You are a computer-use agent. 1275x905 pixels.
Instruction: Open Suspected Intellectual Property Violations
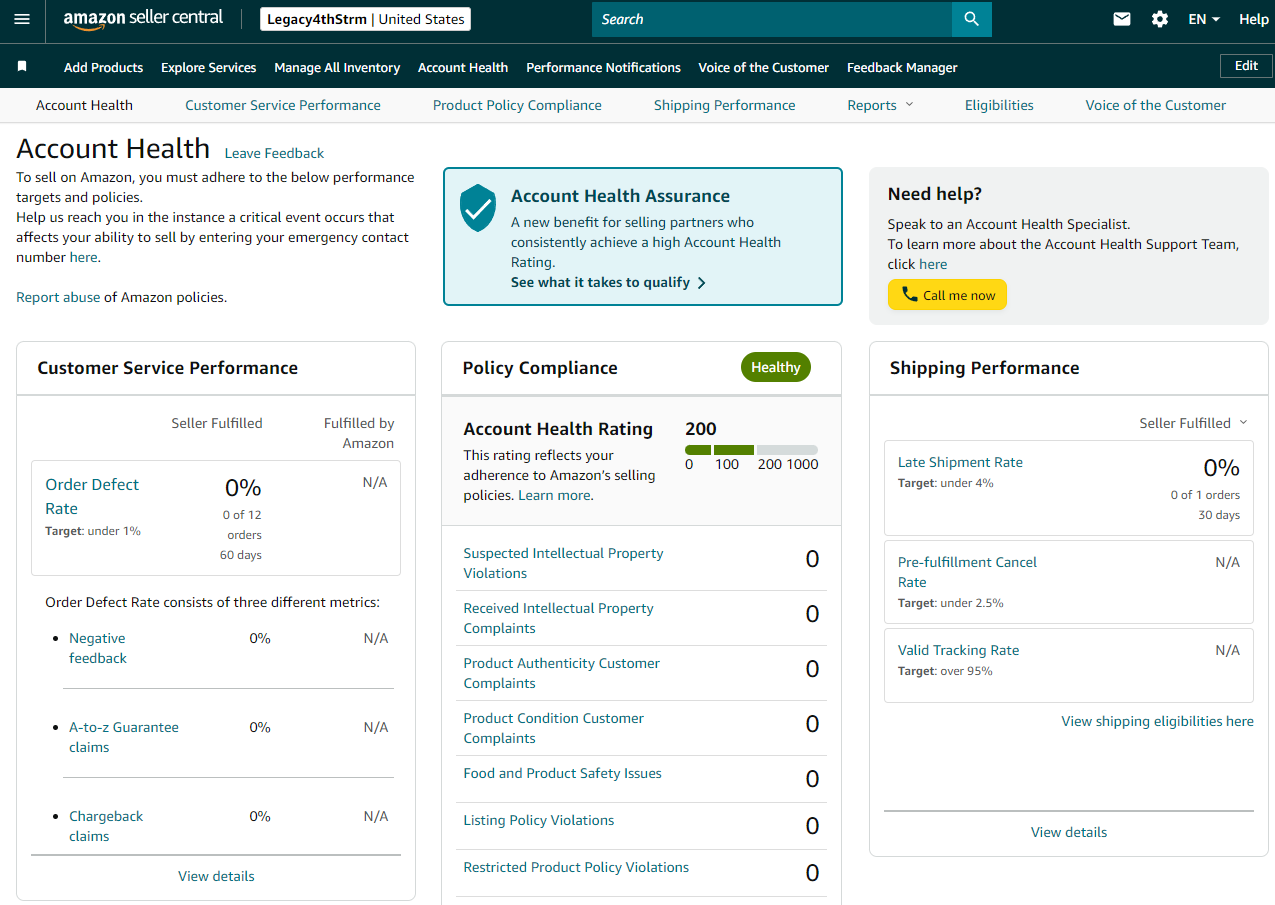tap(563, 563)
